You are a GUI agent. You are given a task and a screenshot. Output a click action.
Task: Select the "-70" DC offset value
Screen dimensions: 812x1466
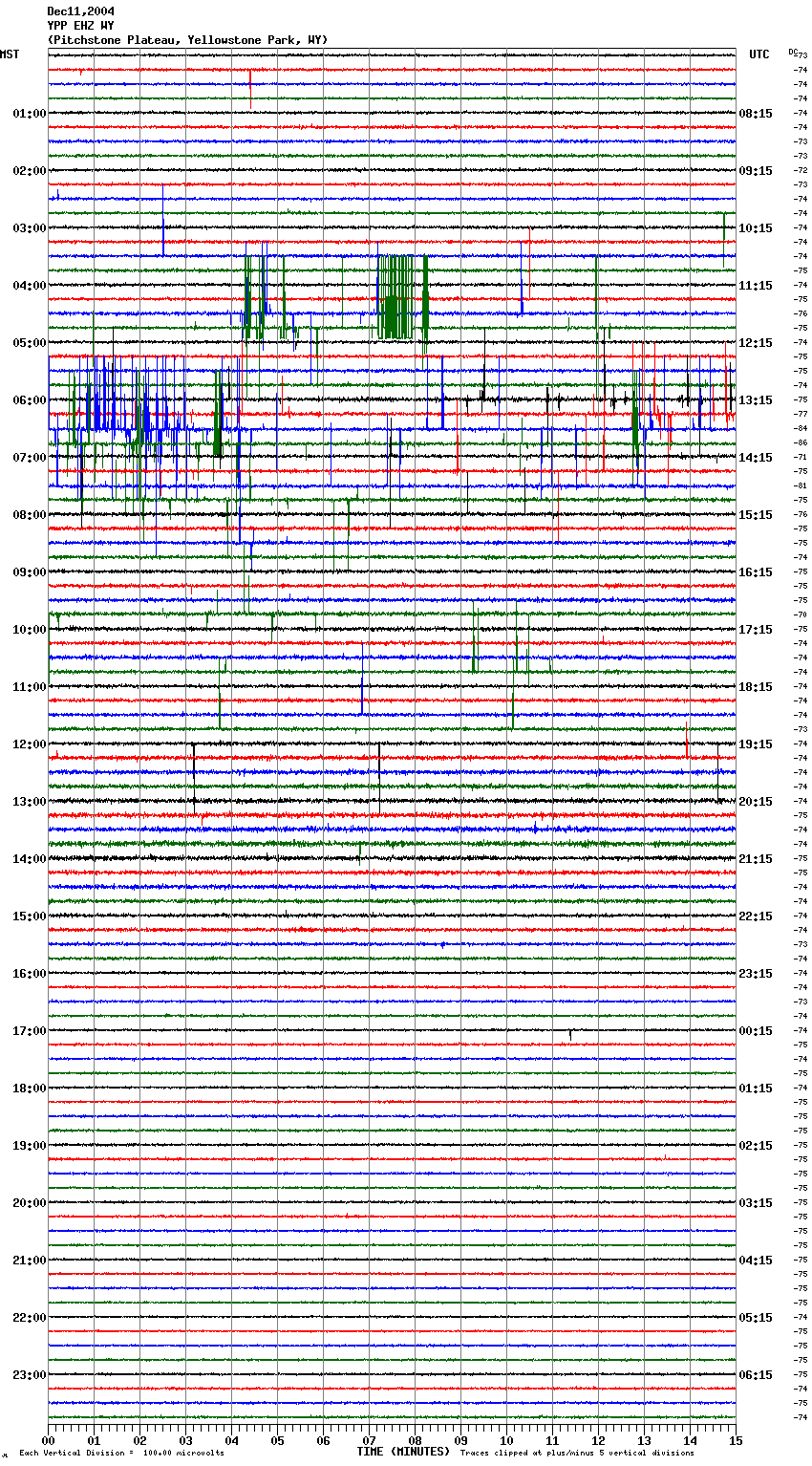pyautogui.click(x=801, y=614)
